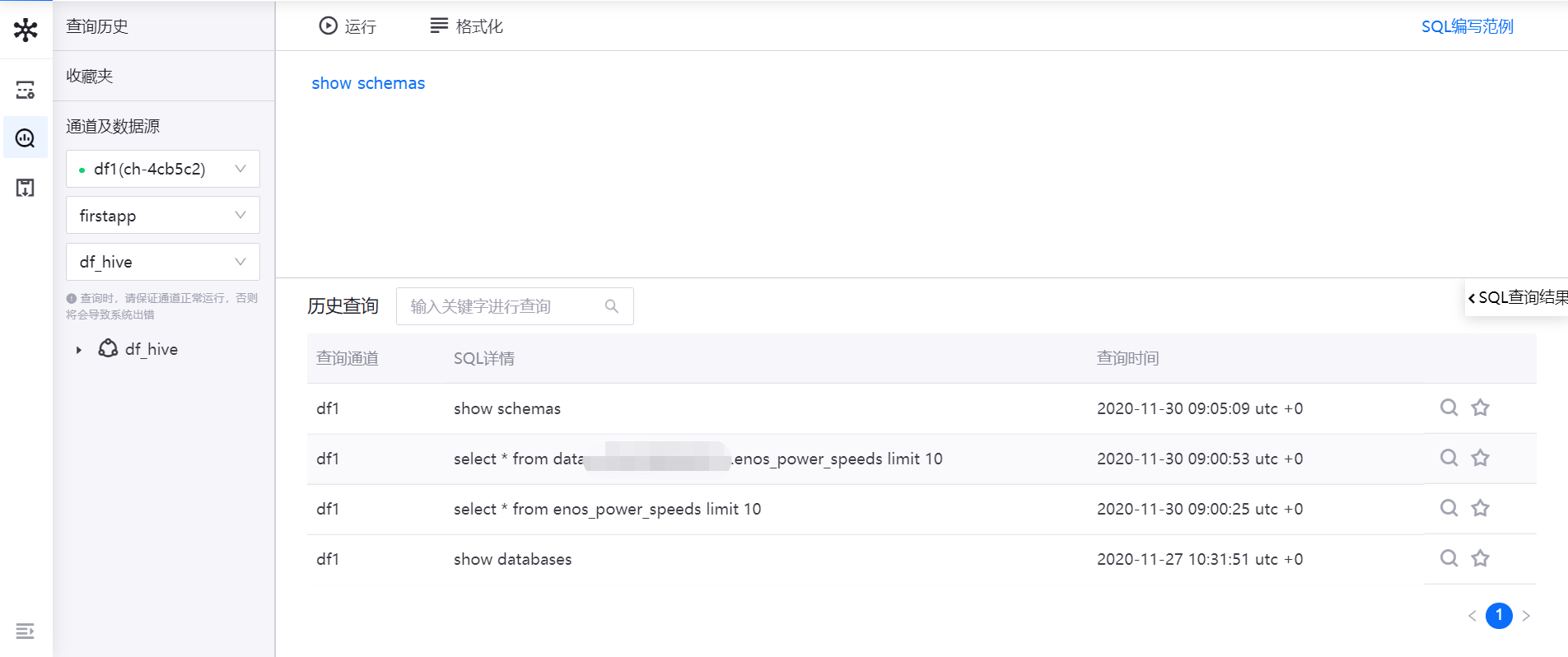Screen dimensions: 1568x657
Task: Click the search magnifier in history input
Action: (612, 306)
